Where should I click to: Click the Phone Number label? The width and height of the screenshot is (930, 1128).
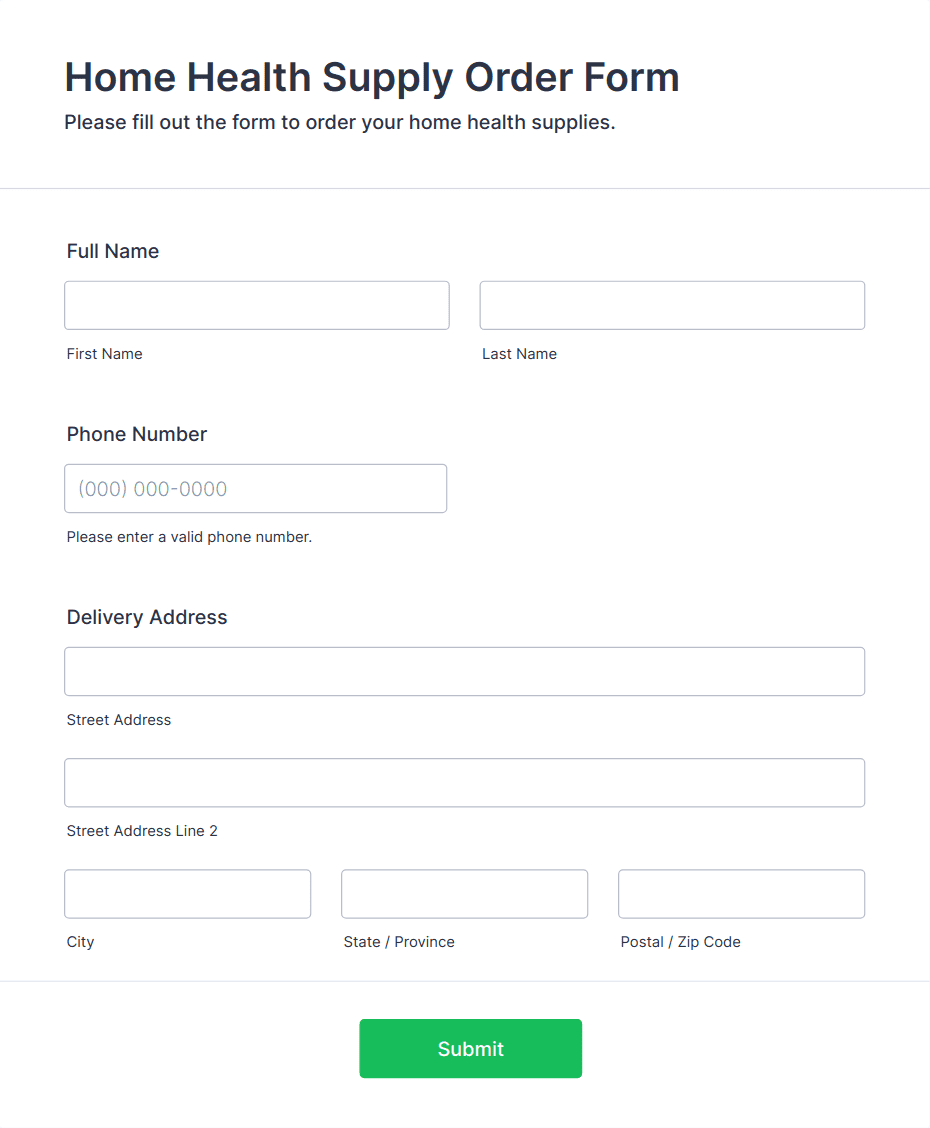[x=137, y=434]
